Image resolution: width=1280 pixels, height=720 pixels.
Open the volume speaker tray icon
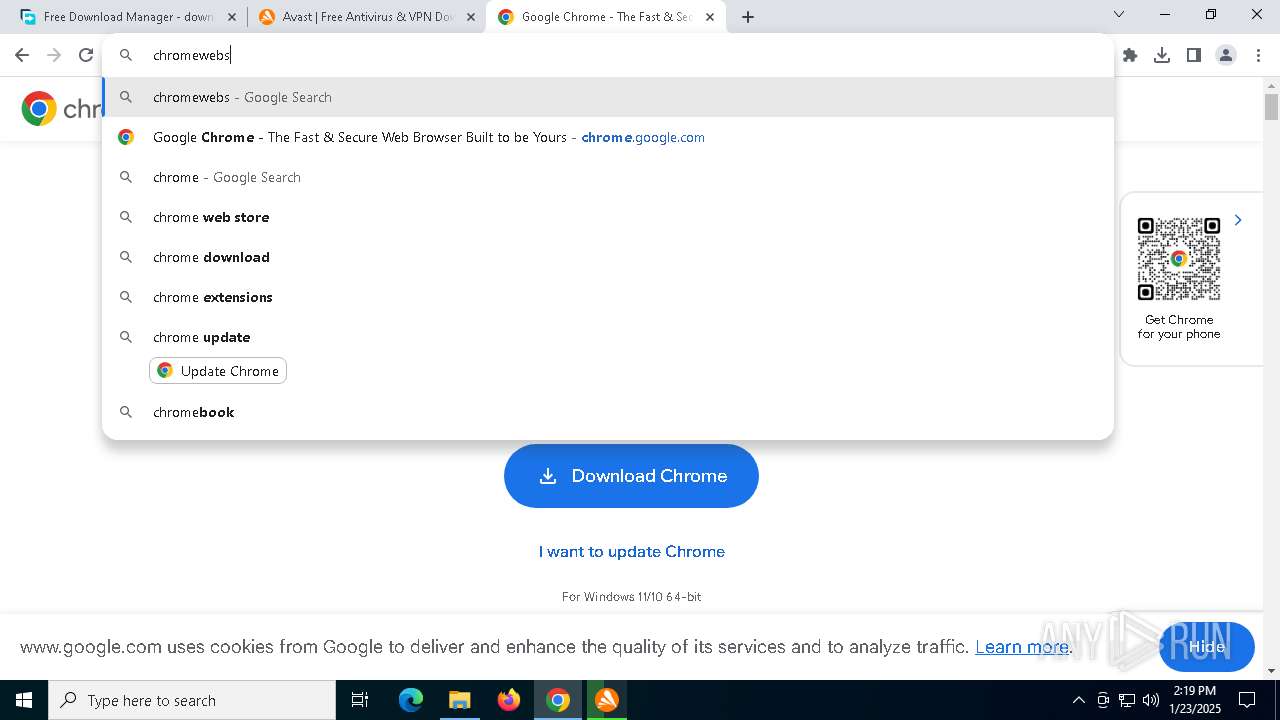pos(1151,700)
